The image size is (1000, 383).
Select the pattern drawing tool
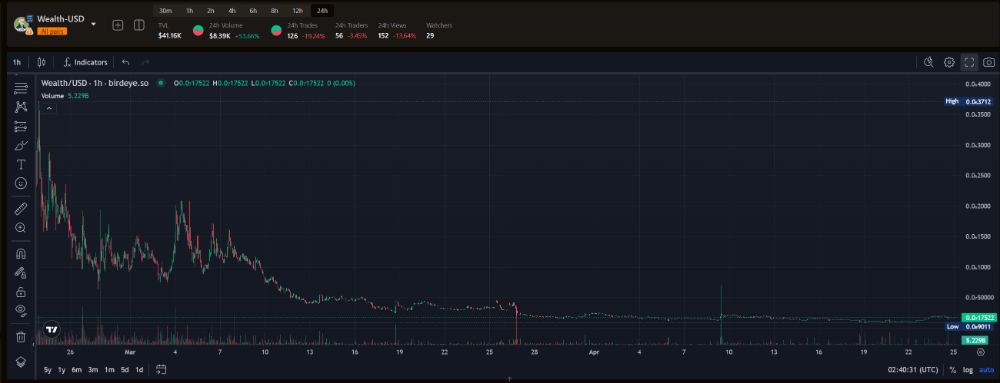tap(20, 107)
